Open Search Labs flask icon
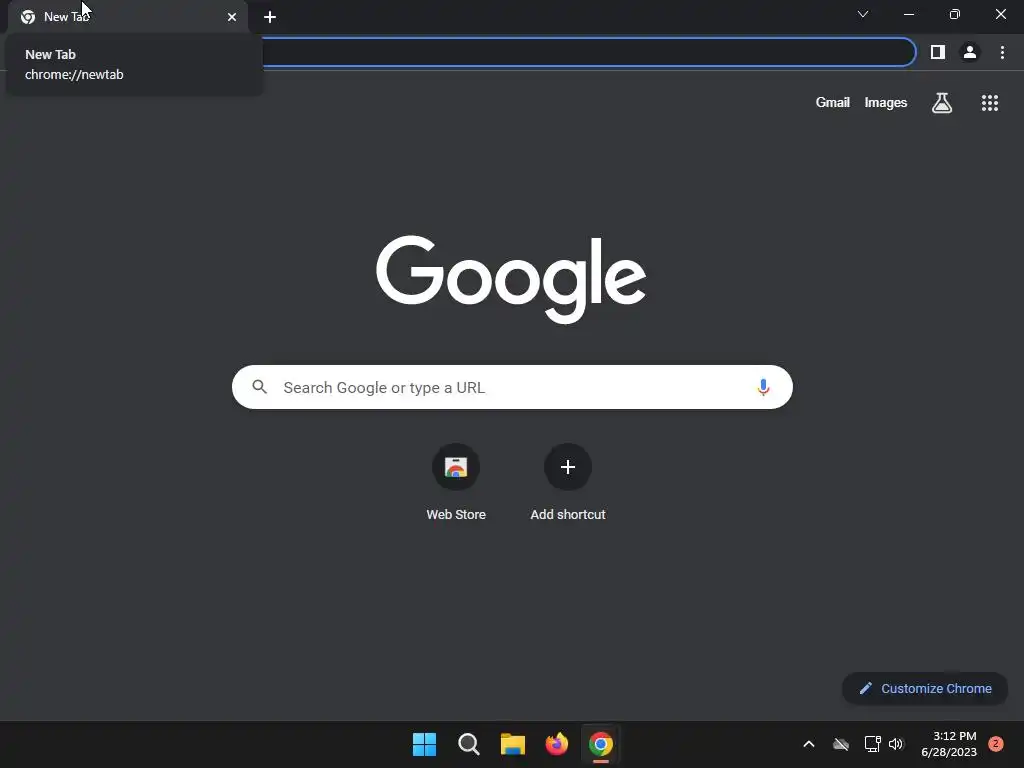 tap(942, 103)
